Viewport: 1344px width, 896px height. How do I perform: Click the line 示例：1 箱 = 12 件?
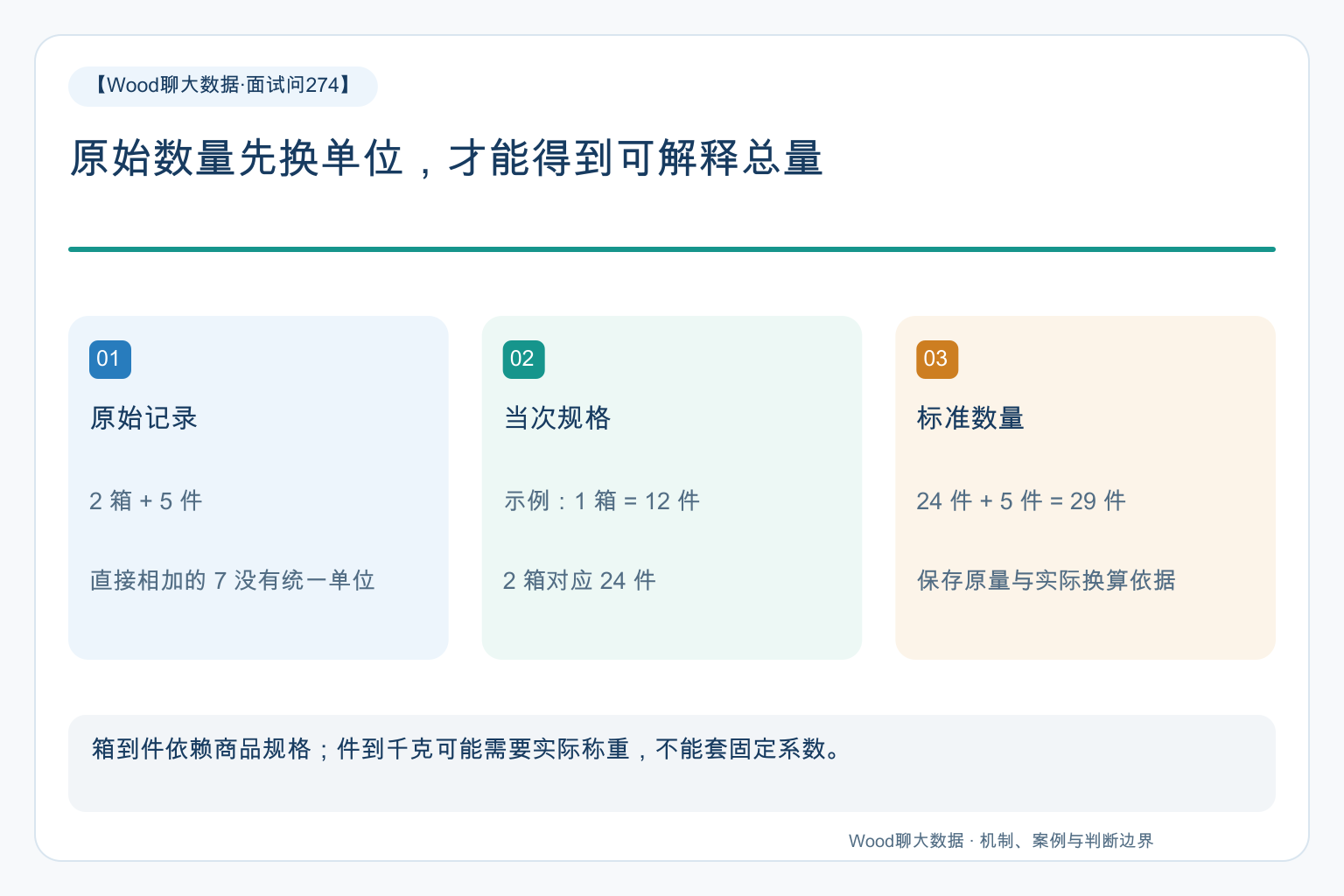[602, 500]
